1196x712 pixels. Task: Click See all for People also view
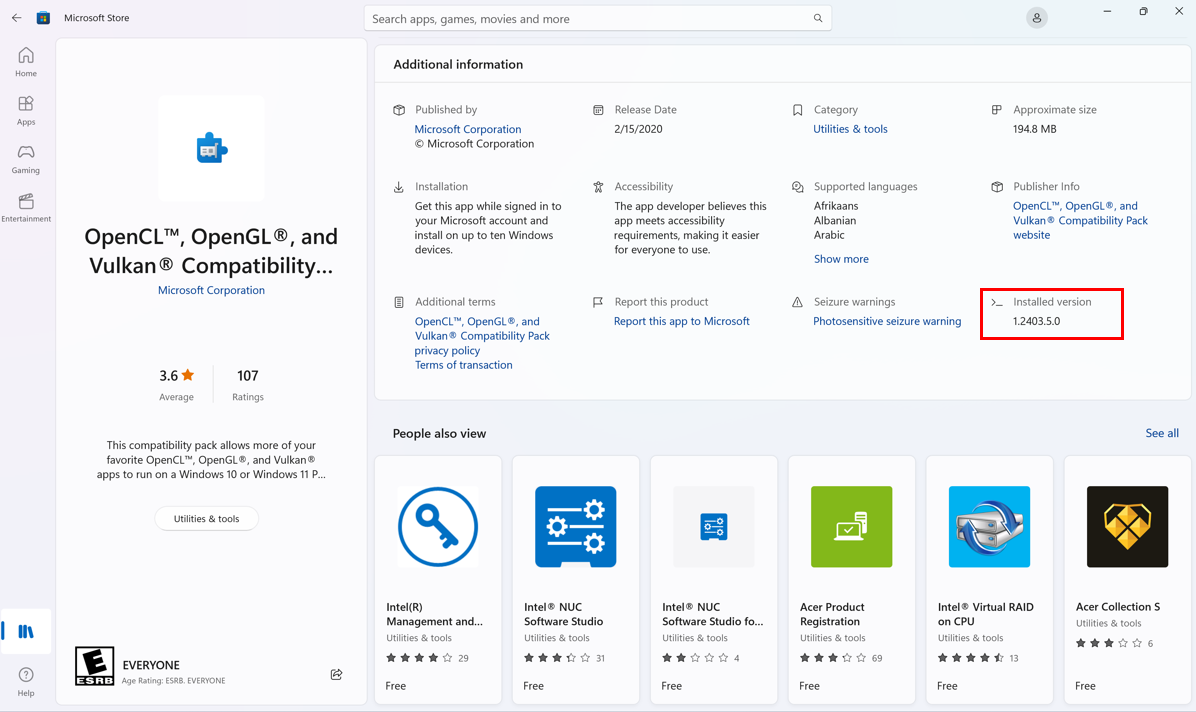coord(1161,433)
